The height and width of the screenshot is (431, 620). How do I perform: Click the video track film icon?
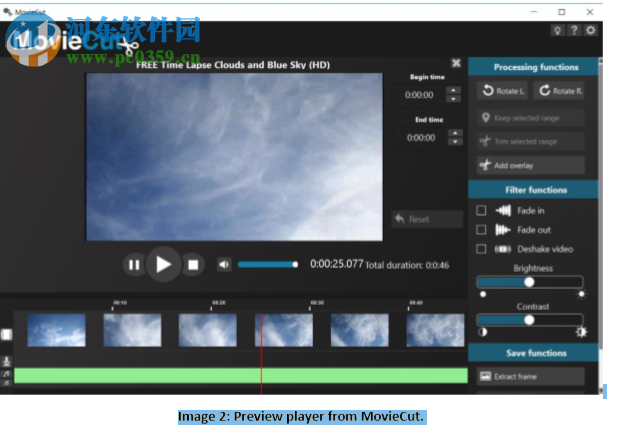(6, 335)
